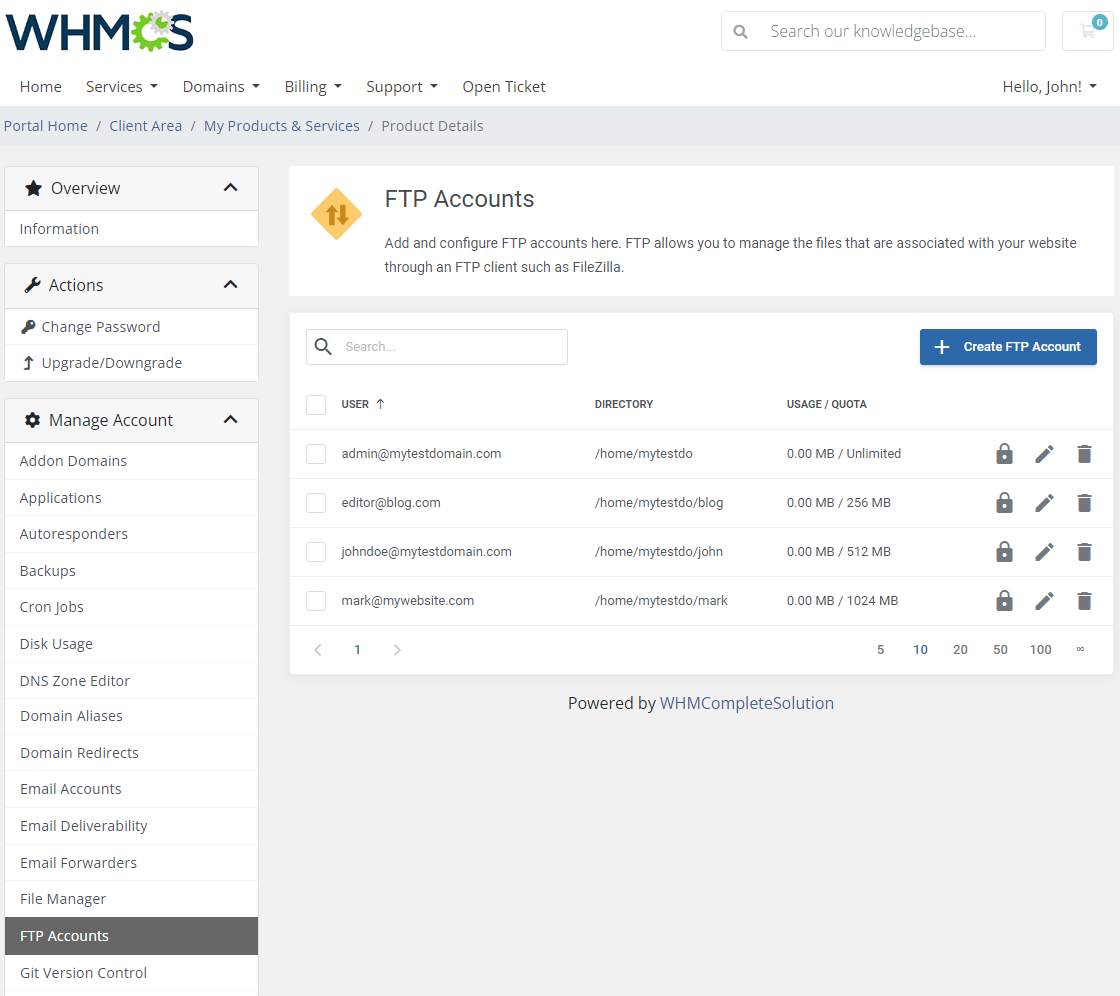Image resolution: width=1120 pixels, height=996 pixels.
Task: Show 20 entries per page
Action: (x=960, y=649)
